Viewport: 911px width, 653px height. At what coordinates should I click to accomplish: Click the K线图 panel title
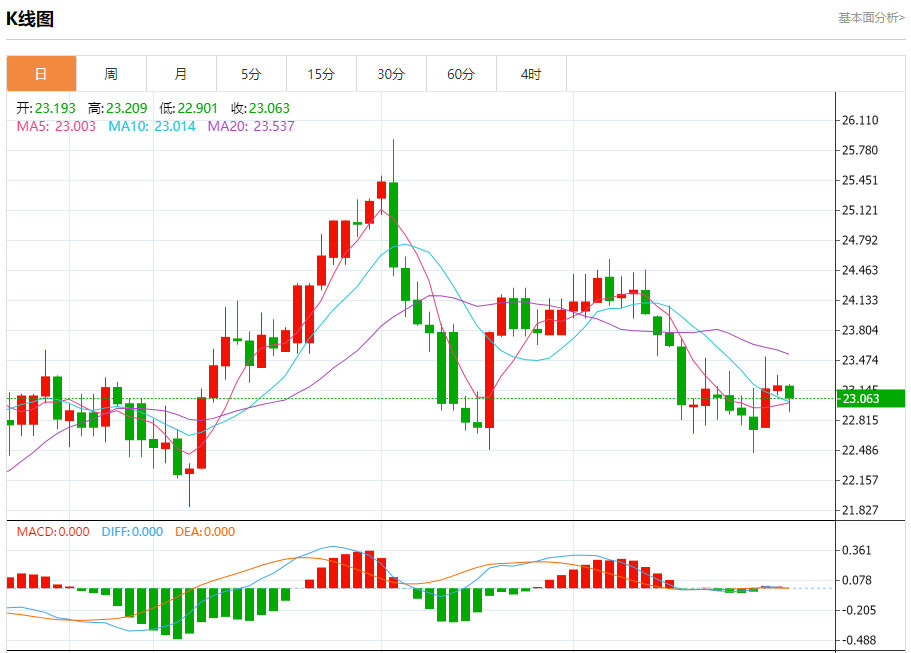(x=30, y=19)
